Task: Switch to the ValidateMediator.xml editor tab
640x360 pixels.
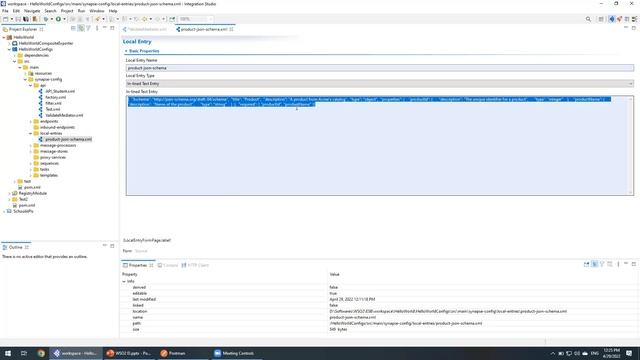Action: 147,29
